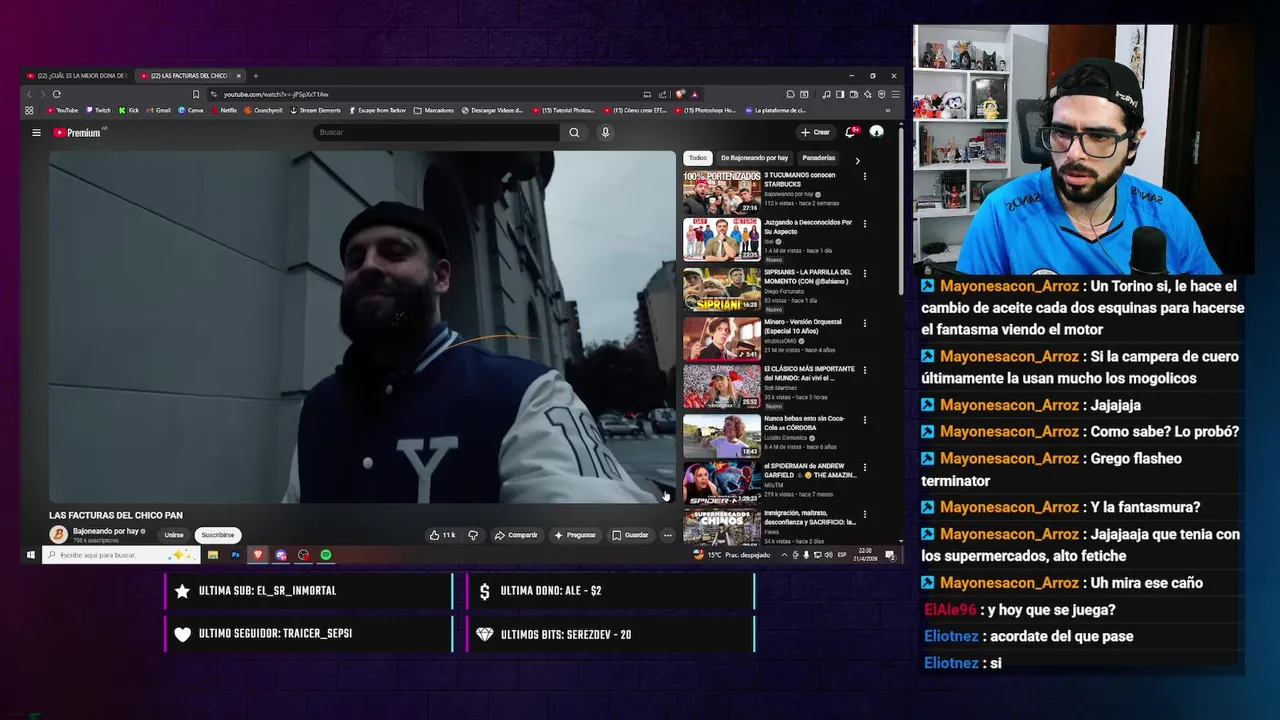Open El CLÁSICO MÁS IMPORTANTE thumbnail
The width and height of the screenshot is (1280, 720).
[722, 385]
